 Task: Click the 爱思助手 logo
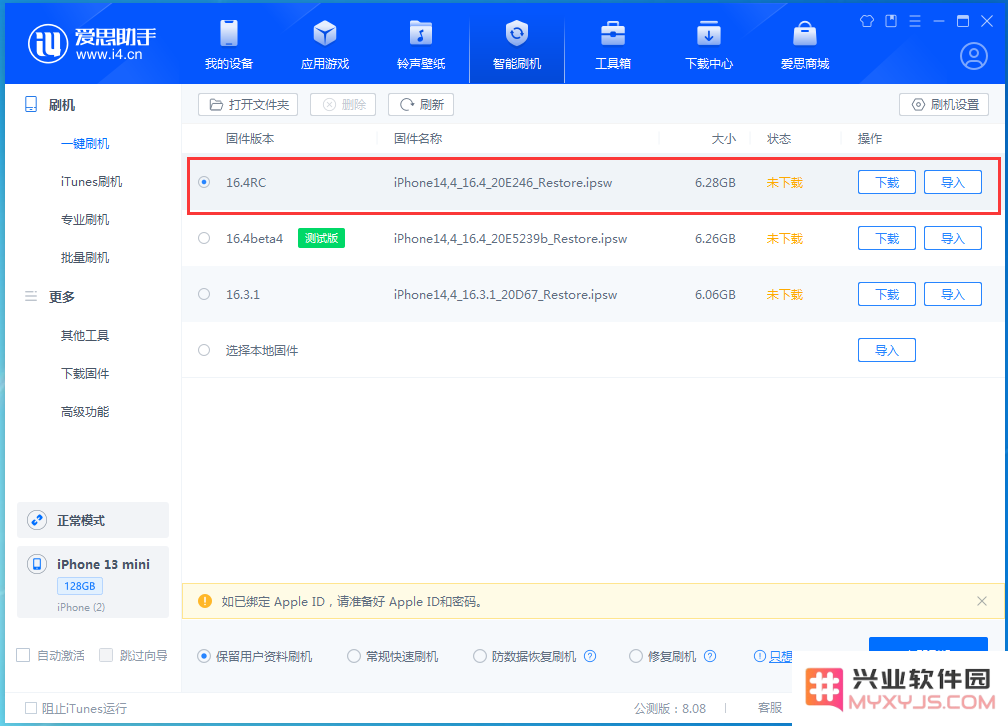92,44
